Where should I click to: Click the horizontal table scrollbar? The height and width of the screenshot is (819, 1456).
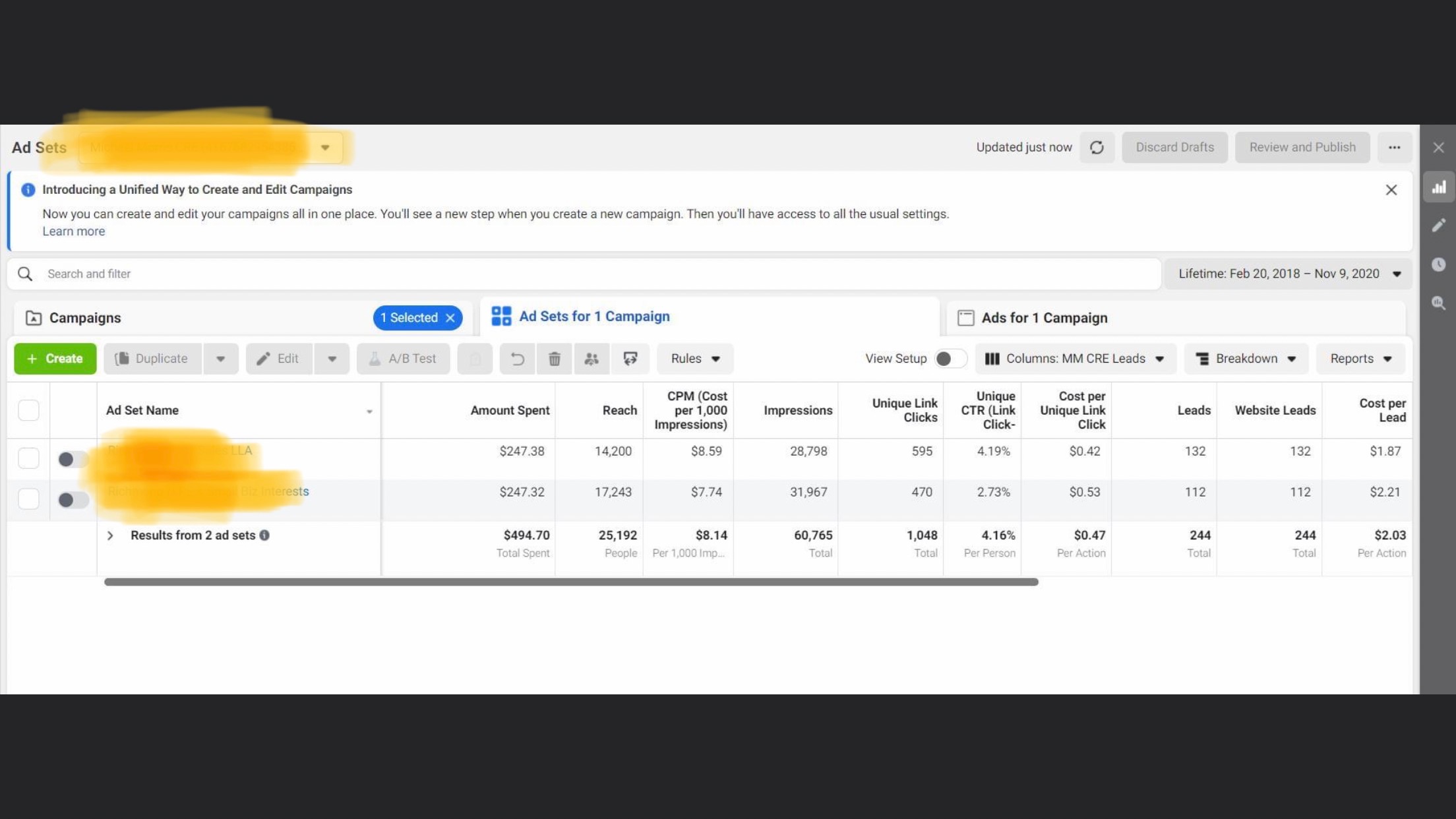pos(571,582)
